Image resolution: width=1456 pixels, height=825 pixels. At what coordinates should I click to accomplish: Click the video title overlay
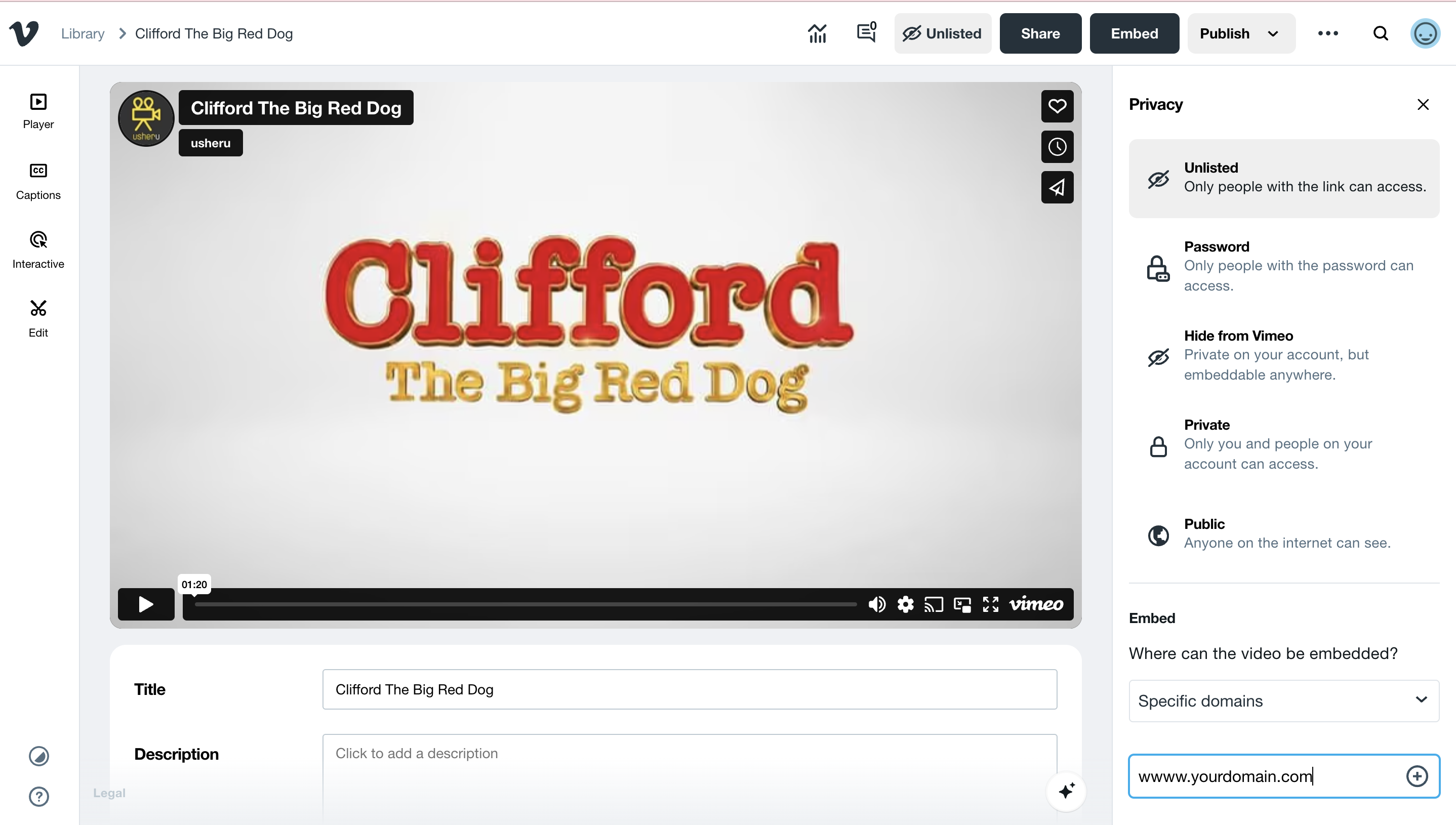point(296,108)
